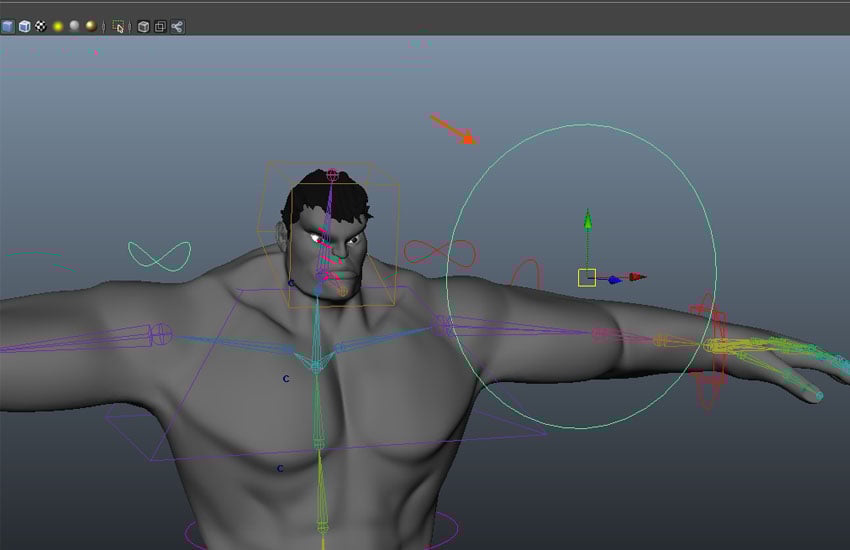Click the grey sphere shadows icon

pos(74,27)
